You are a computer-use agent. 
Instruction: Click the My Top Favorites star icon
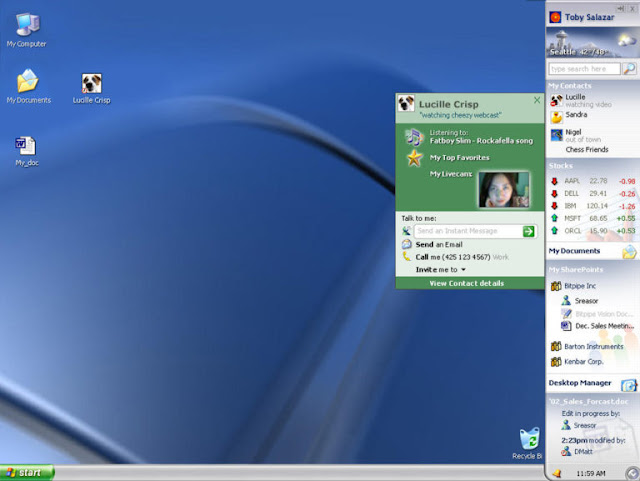[414, 158]
